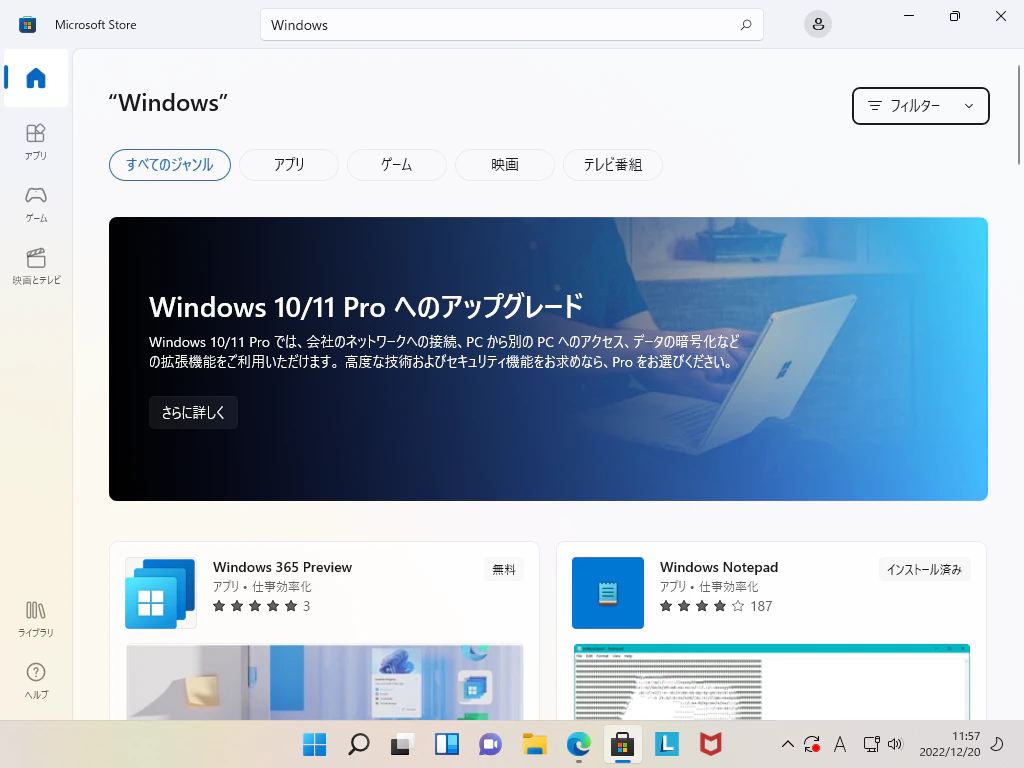1024x768 pixels.
Task: Open Widgets from the taskbar
Action: point(447,744)
